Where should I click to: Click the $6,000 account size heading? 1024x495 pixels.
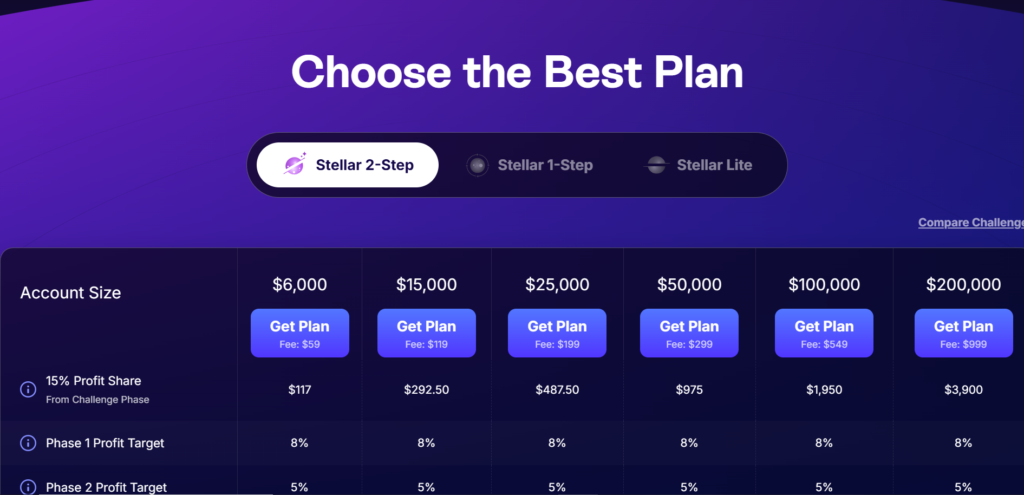click(300, 285)
